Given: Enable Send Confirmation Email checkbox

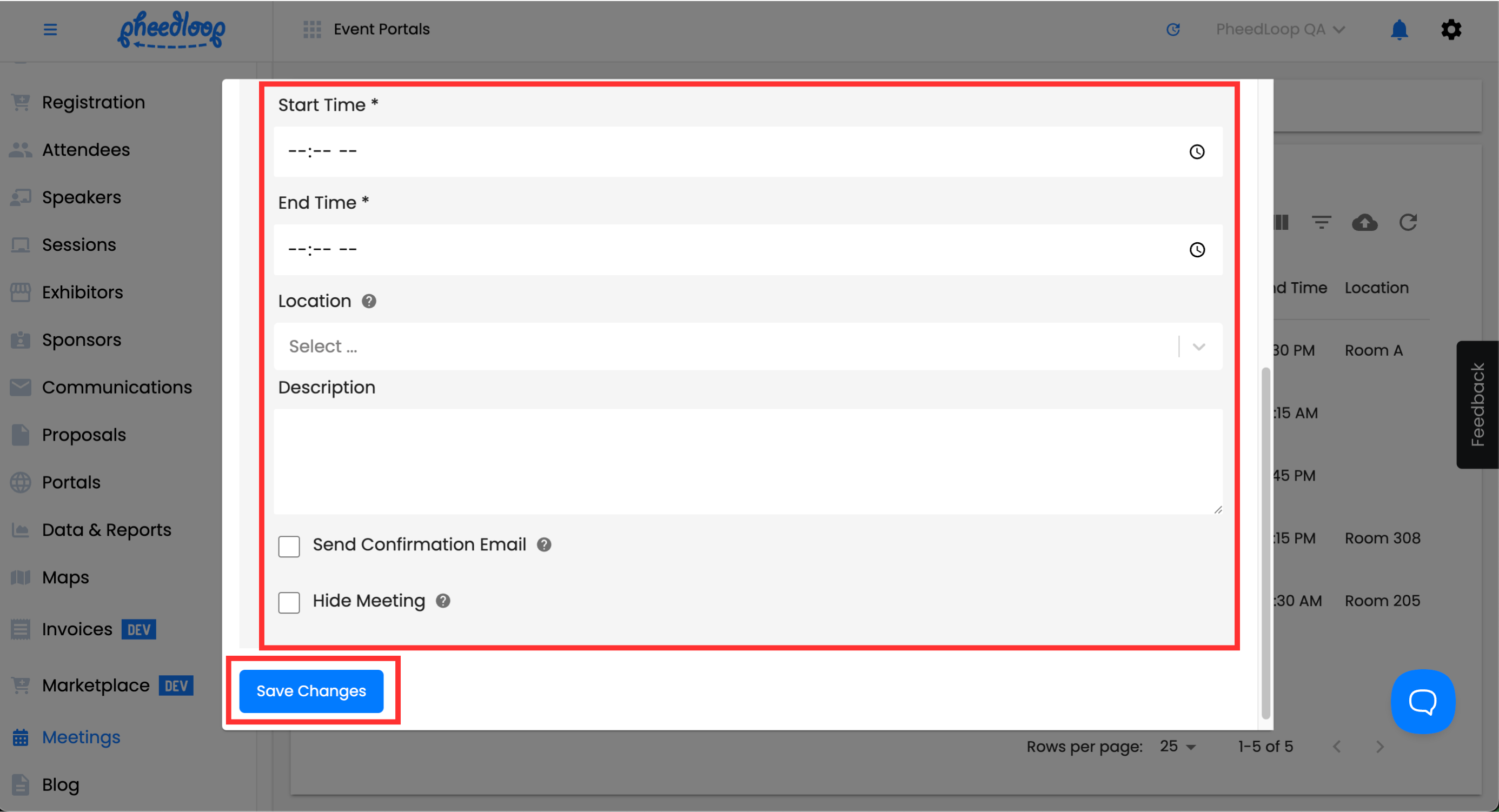Looking at the screenshot, I should (x=289, y=546).
